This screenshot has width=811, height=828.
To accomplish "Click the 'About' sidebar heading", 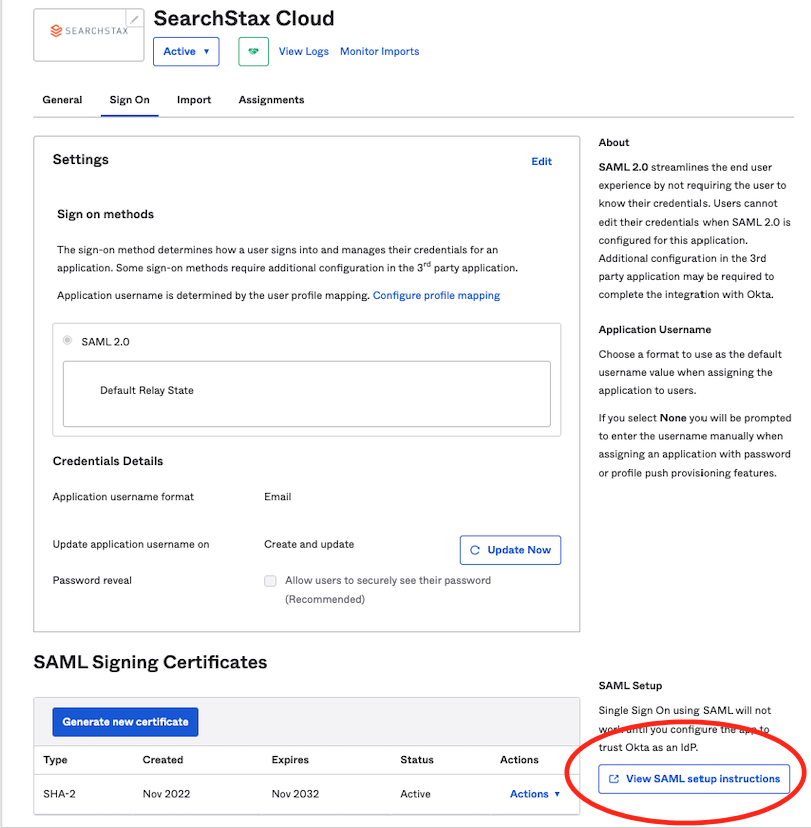I will click(614, 143).
